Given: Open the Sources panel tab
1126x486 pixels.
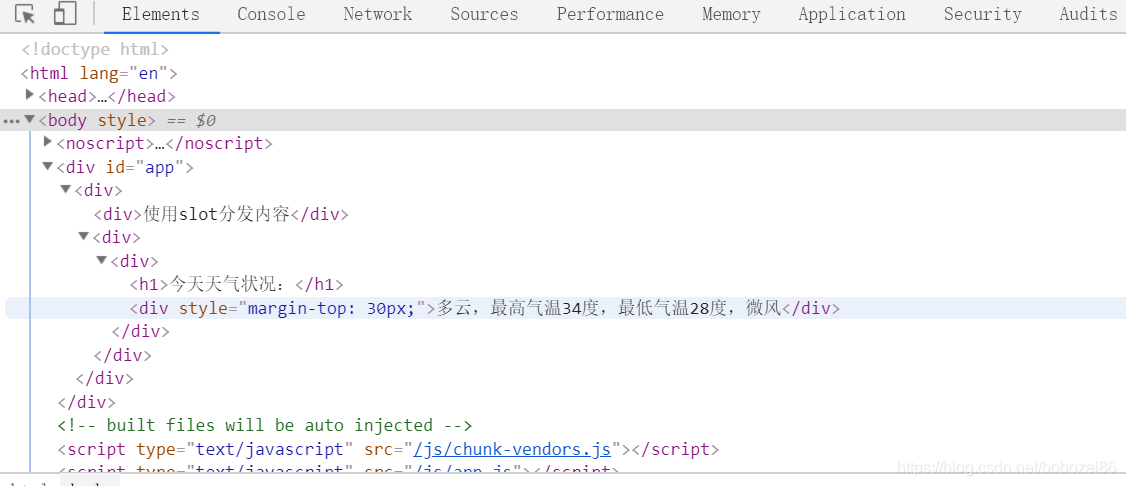Looking at the screenshot, I should 484,14.
